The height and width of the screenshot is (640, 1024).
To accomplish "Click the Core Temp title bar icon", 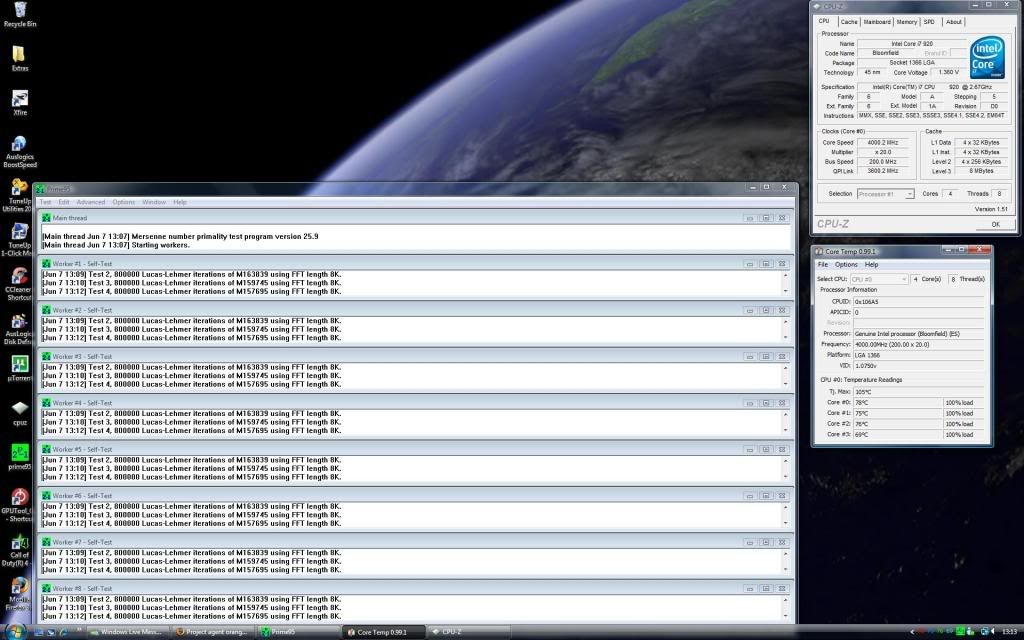I will click(x=818, y=251).
